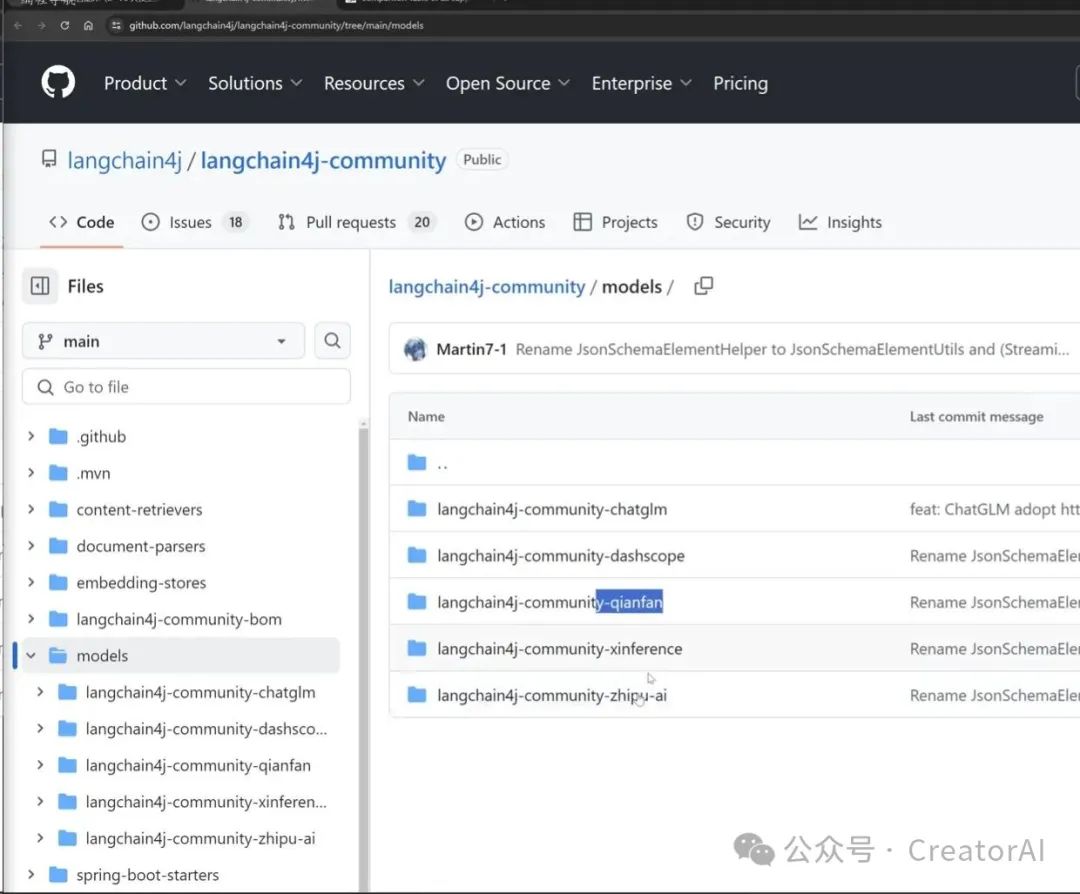Expand langchain4j-community-bom folder chevron
The width and height of the screenshot is (1080, 894).
click(31, 618)
